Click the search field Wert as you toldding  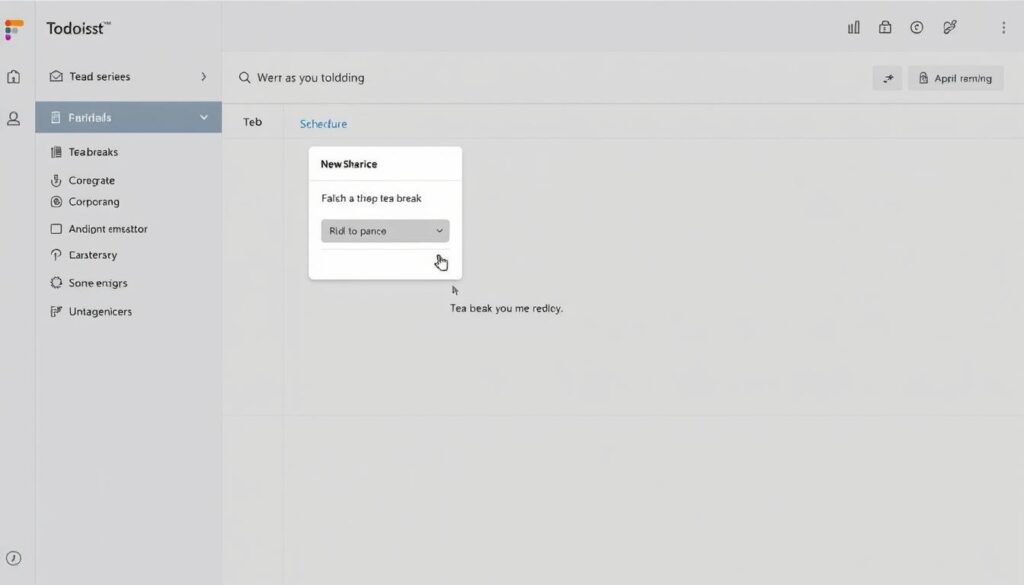(x=310, y=78)
